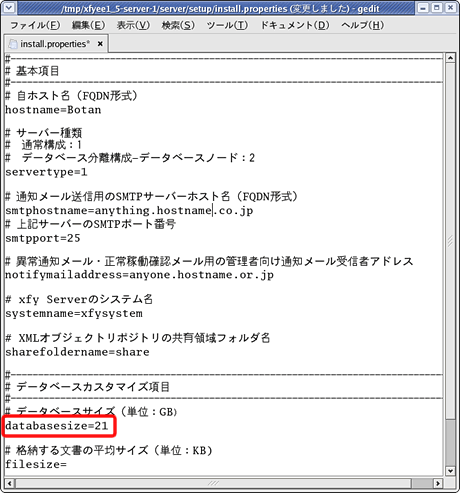The image size is (460, 493).
Task: Open window menu icon in title bar corner
Action: [9, 8]
